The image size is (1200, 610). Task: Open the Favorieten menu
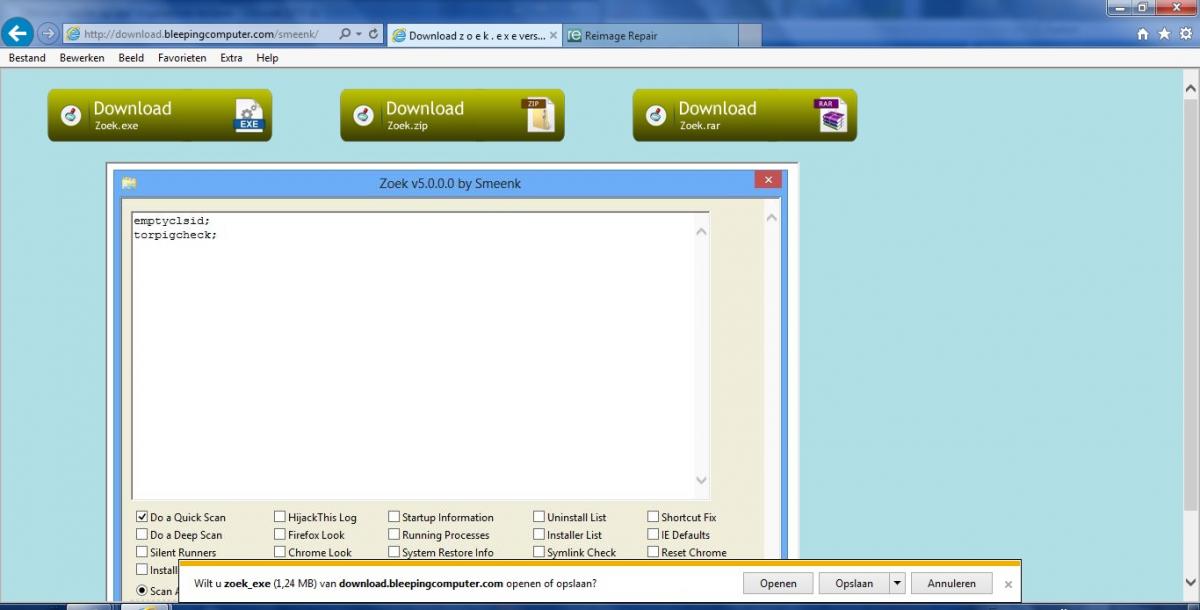pos(182,58)
